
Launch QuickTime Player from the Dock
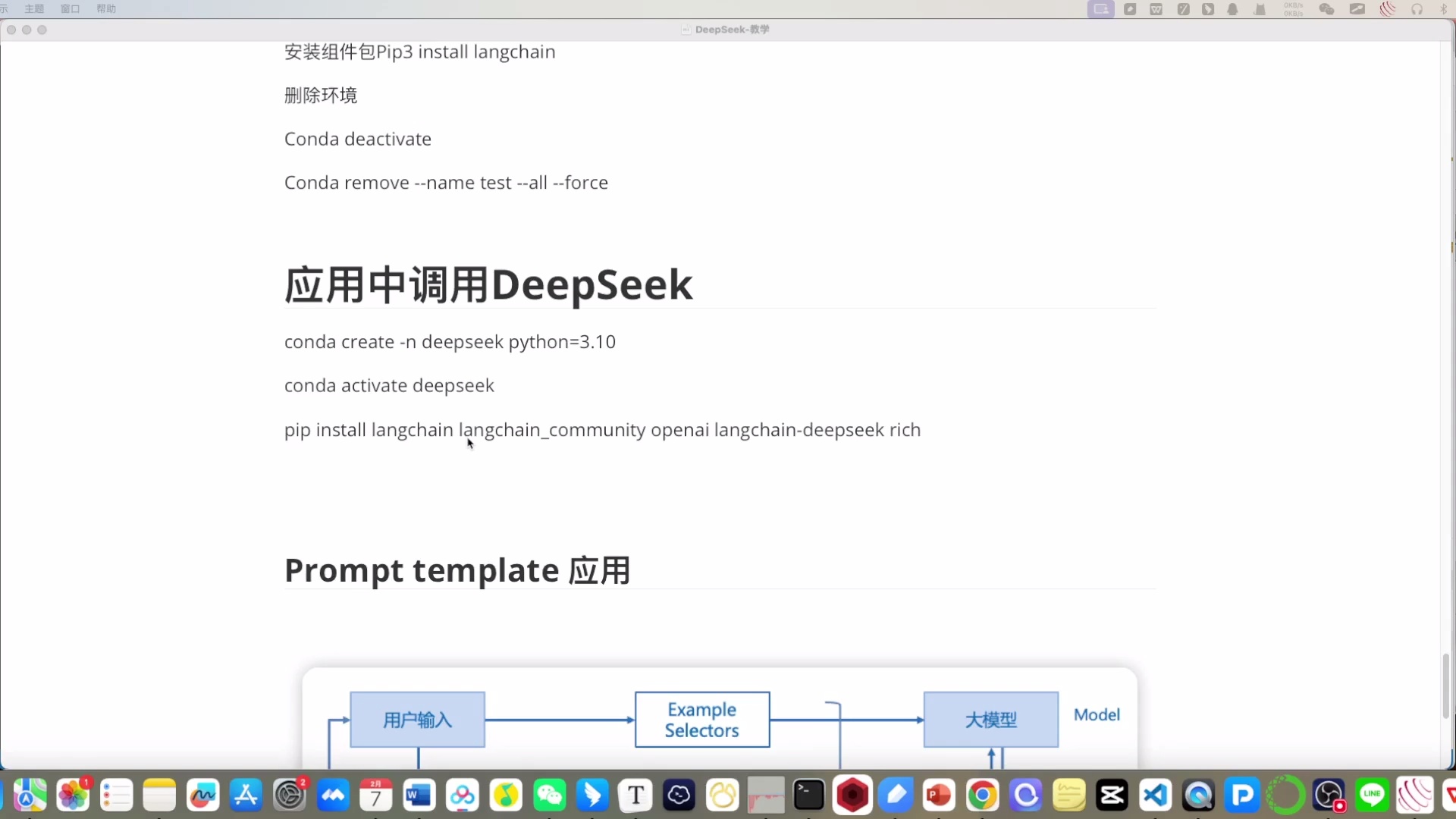click(x=1198, y=795)
